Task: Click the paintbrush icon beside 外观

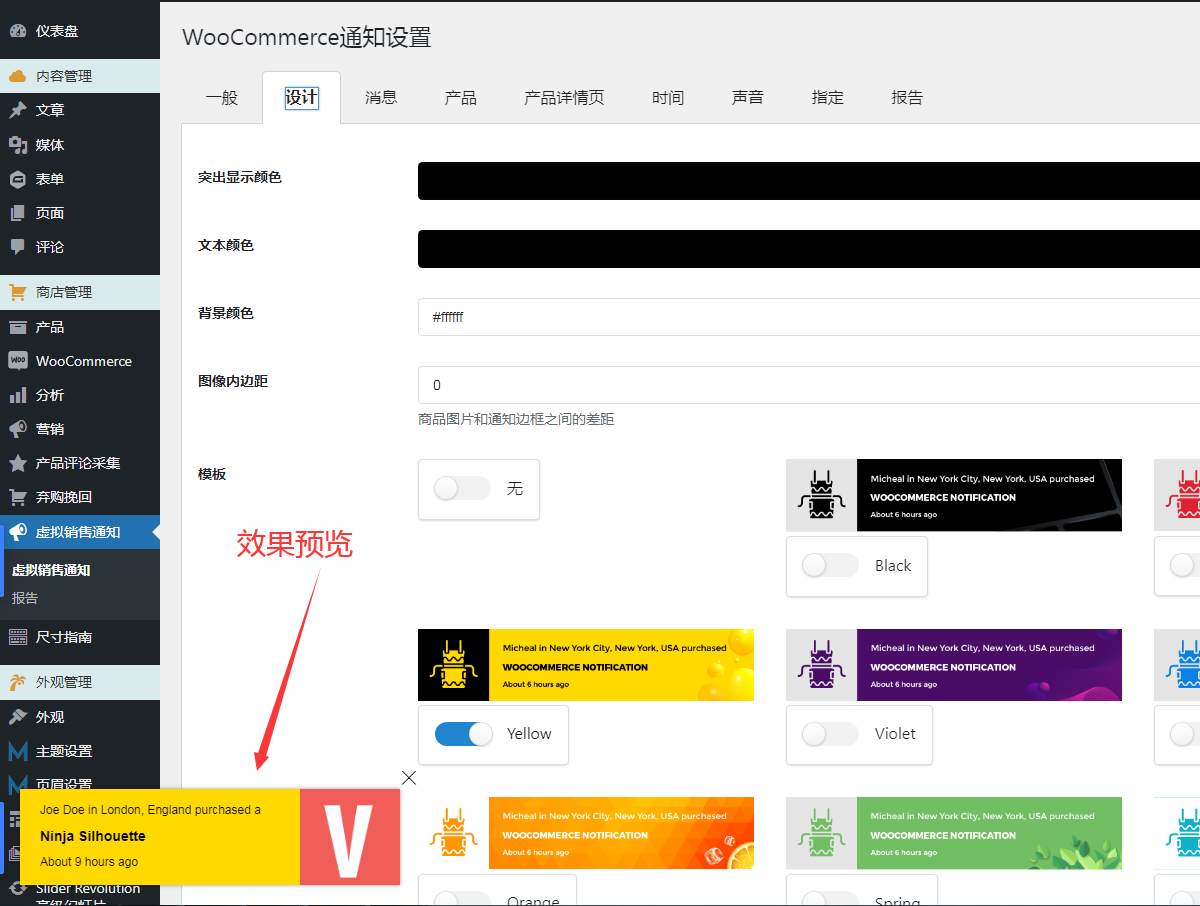Action: tap(17, 717)
